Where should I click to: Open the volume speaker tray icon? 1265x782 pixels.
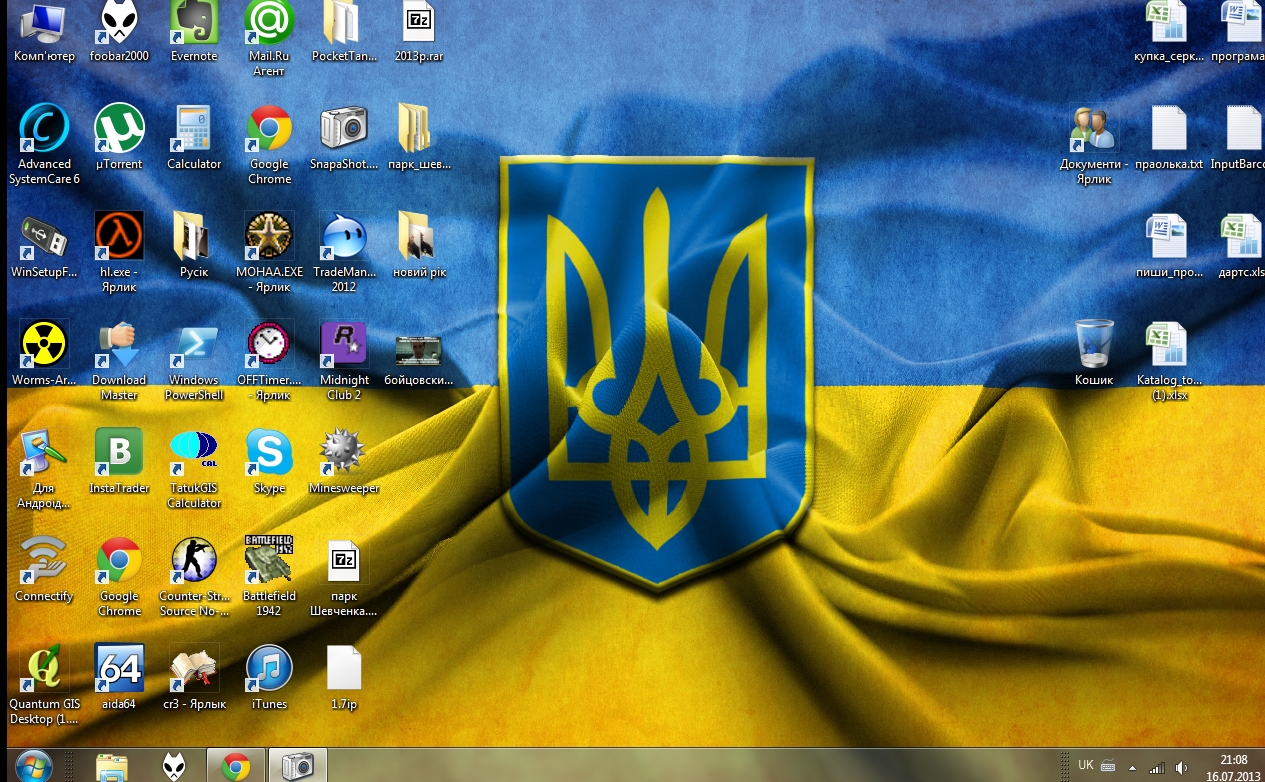[x=1181, y=767]
